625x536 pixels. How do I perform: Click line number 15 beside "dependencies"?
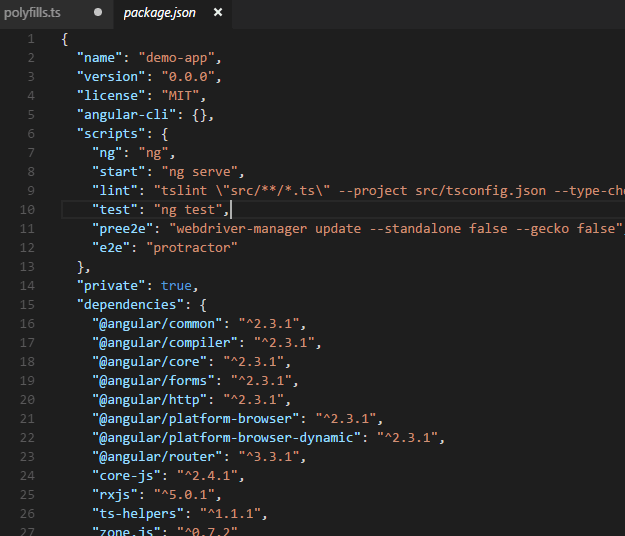[30, 304]
